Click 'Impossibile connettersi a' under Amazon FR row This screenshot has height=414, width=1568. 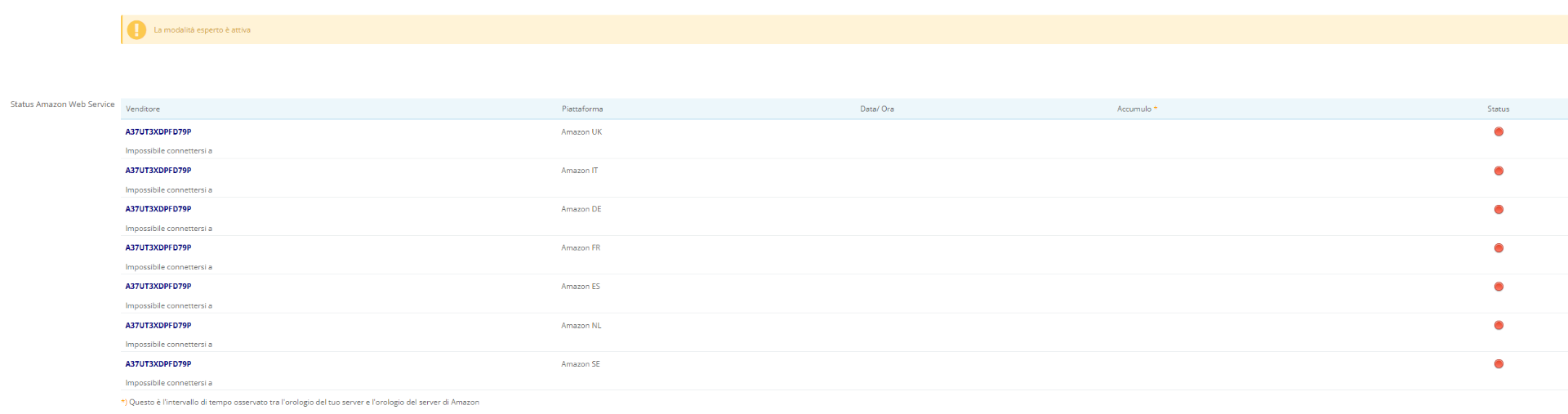tap(168, 267)
